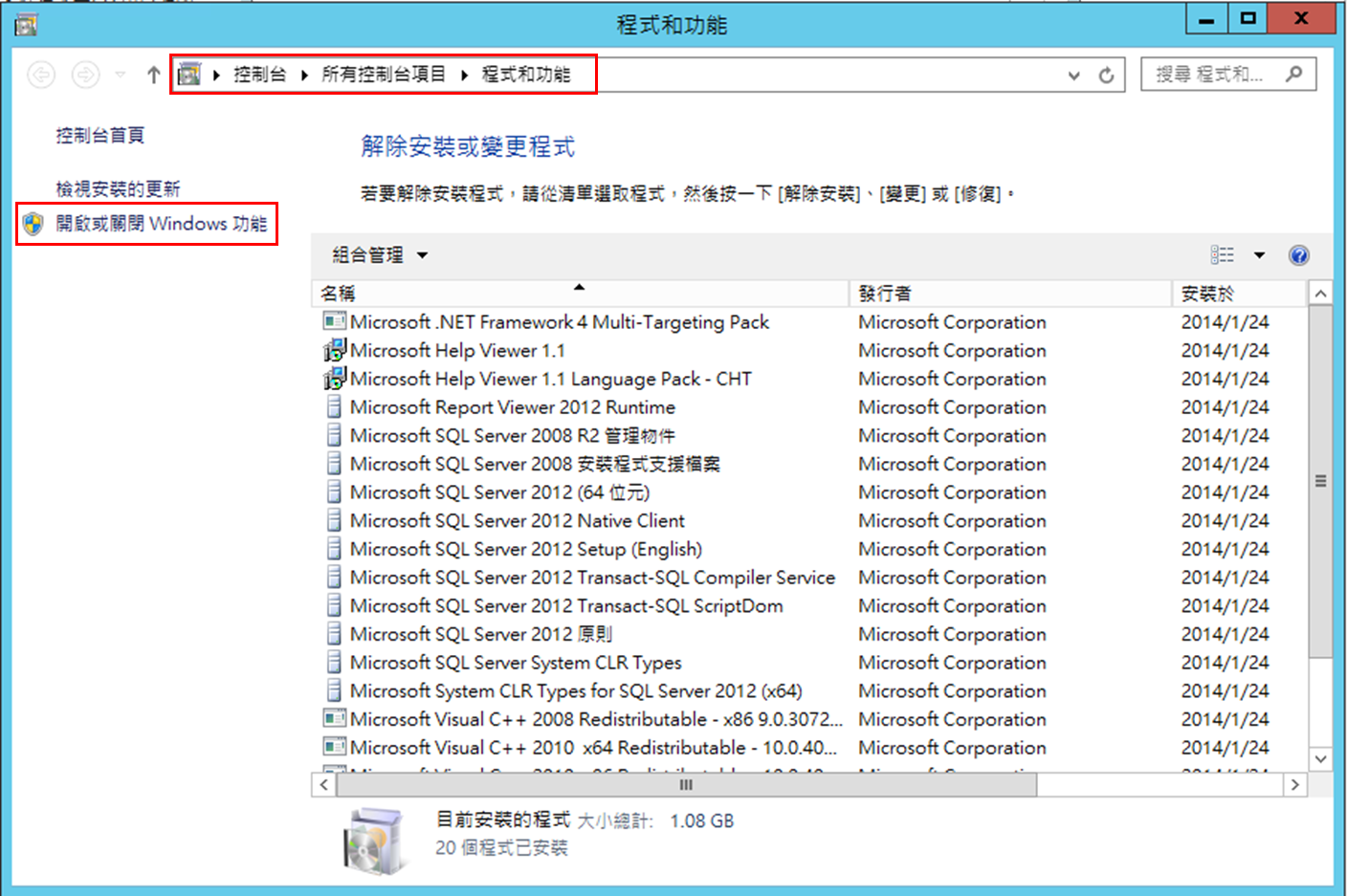Select icon of Microsoft Report Viewer 2012 Runtime

(x=334, y=407)
